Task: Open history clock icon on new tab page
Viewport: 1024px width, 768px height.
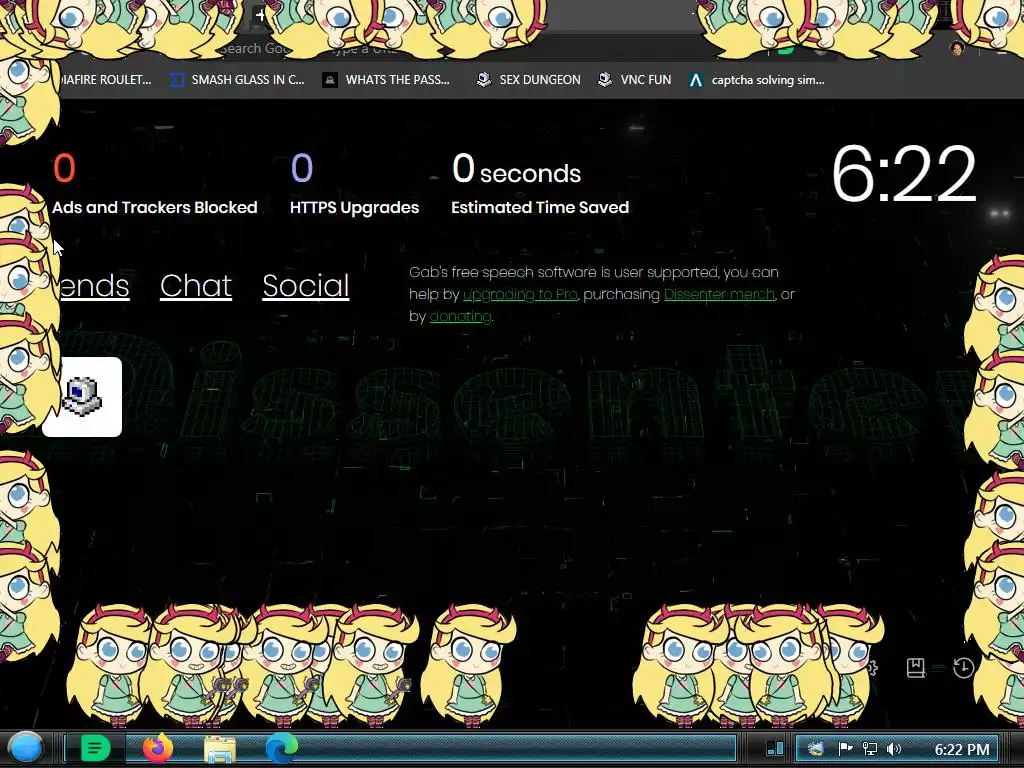Action: coord(964,667)
